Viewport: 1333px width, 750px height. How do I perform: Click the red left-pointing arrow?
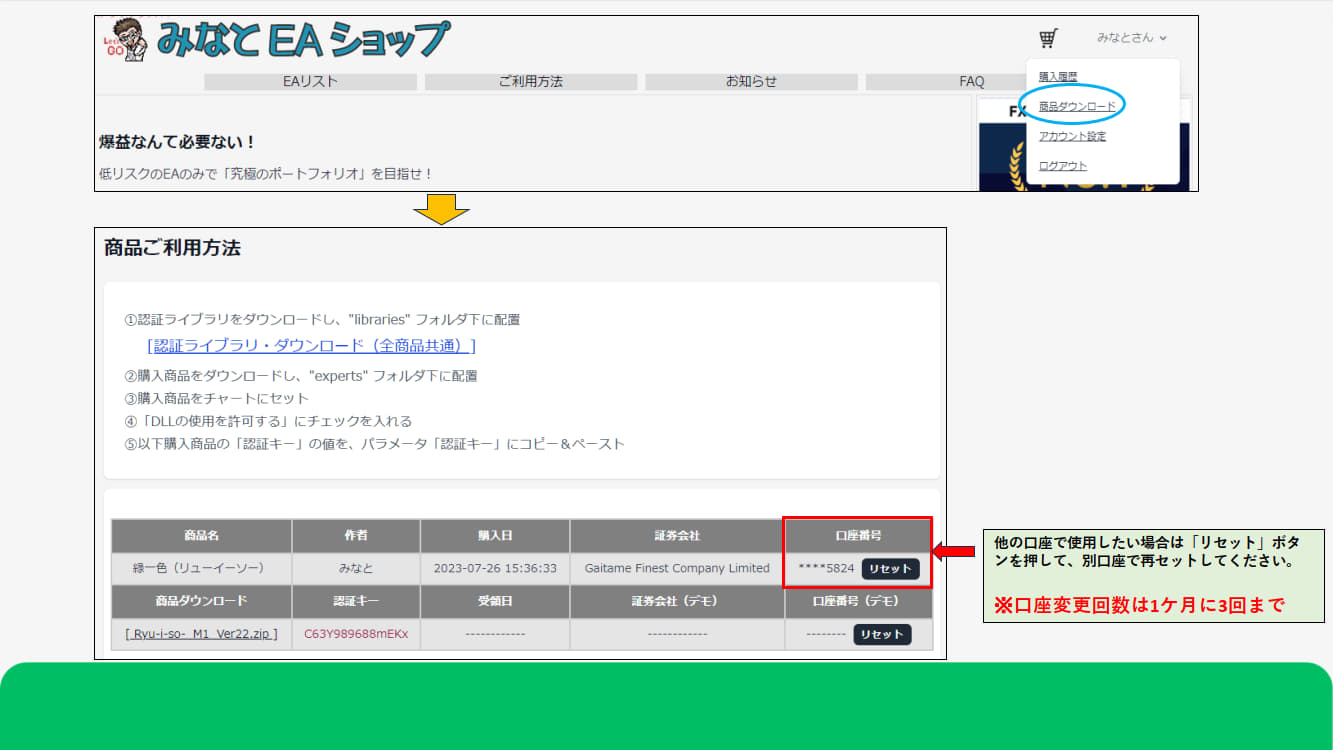click(x=953, y=552)
